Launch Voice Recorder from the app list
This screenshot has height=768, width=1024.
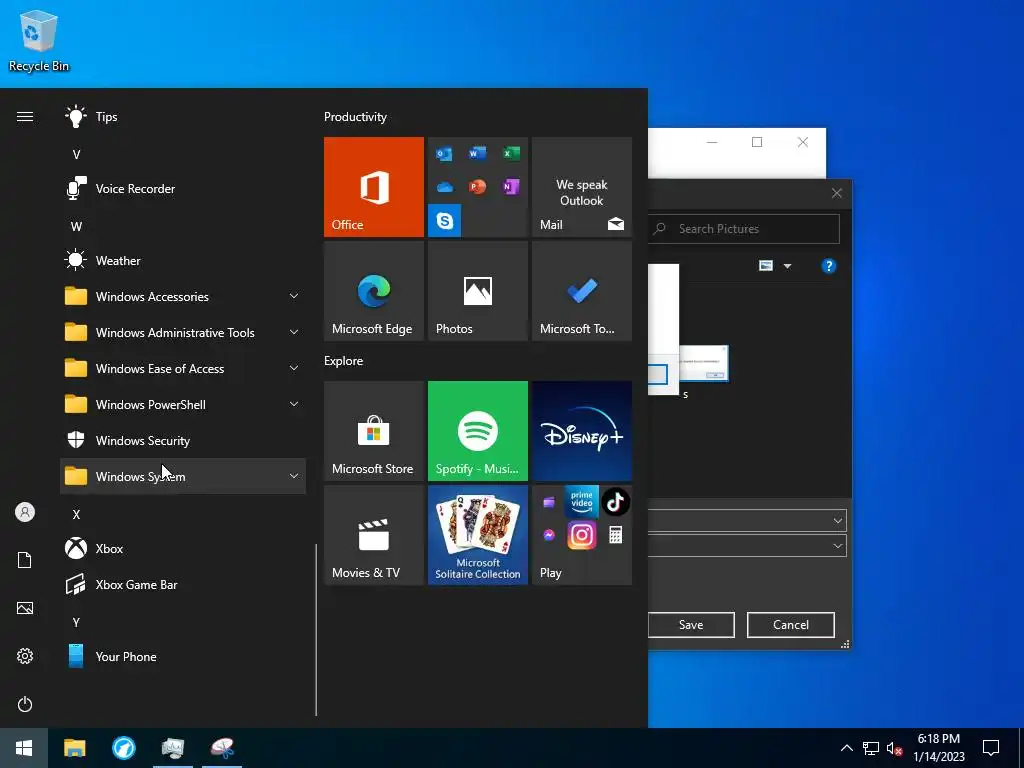pos(183,189)
